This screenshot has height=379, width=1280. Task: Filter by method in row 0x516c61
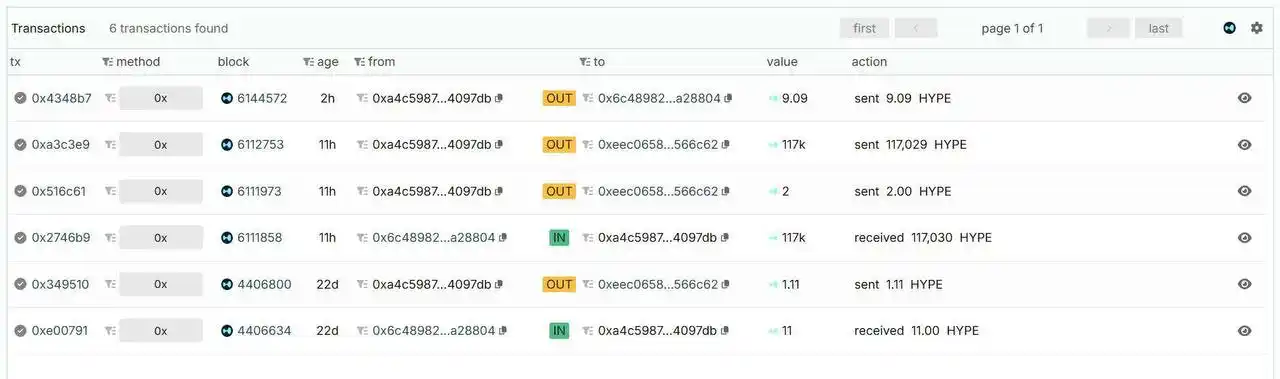pos(111,191)
